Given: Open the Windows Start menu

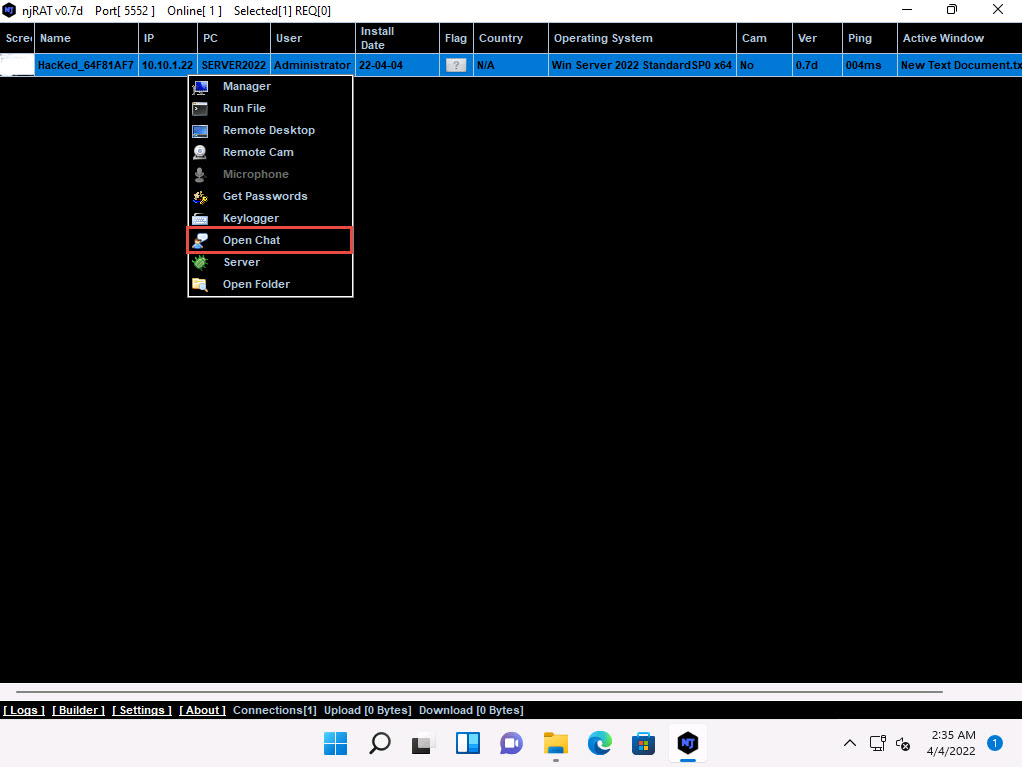Looking at the screenshot, I should (x=335, y=743).
